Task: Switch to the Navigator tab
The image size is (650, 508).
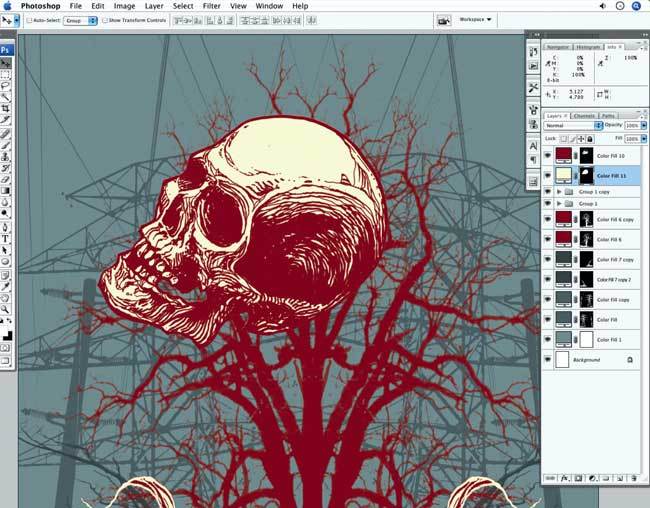Action: [558, 47]
